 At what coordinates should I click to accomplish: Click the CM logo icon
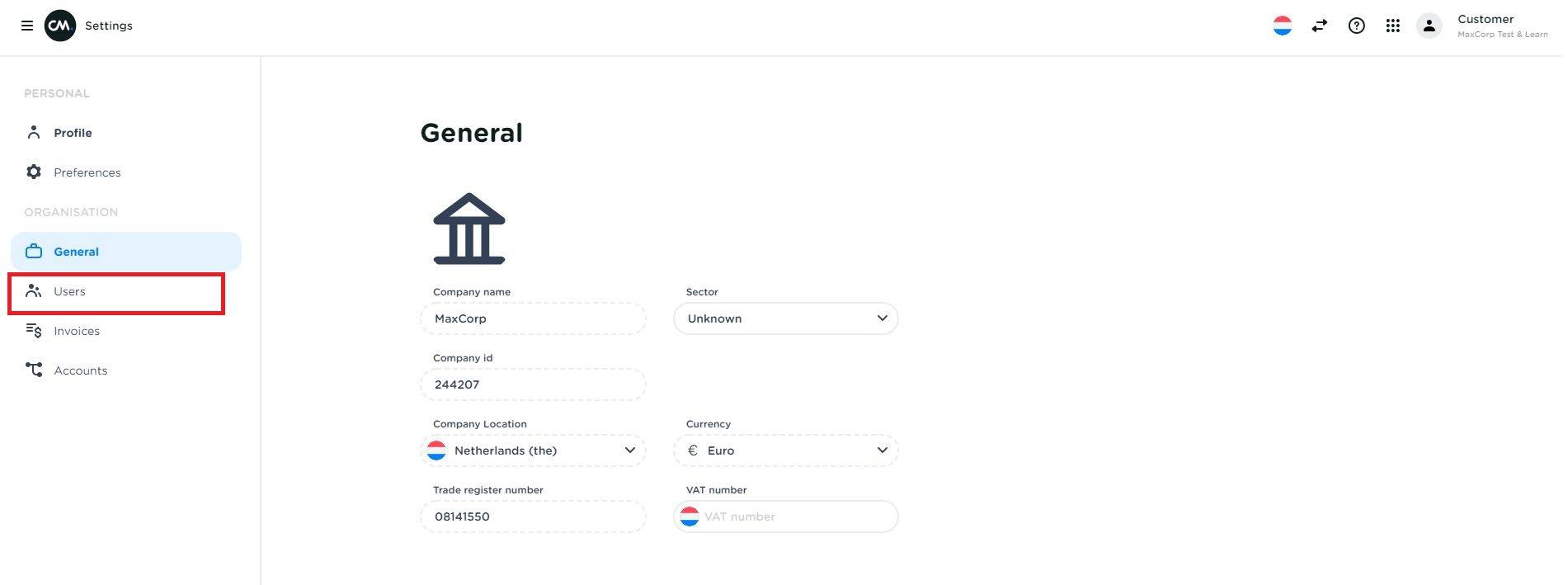click(x=60, y=26)
